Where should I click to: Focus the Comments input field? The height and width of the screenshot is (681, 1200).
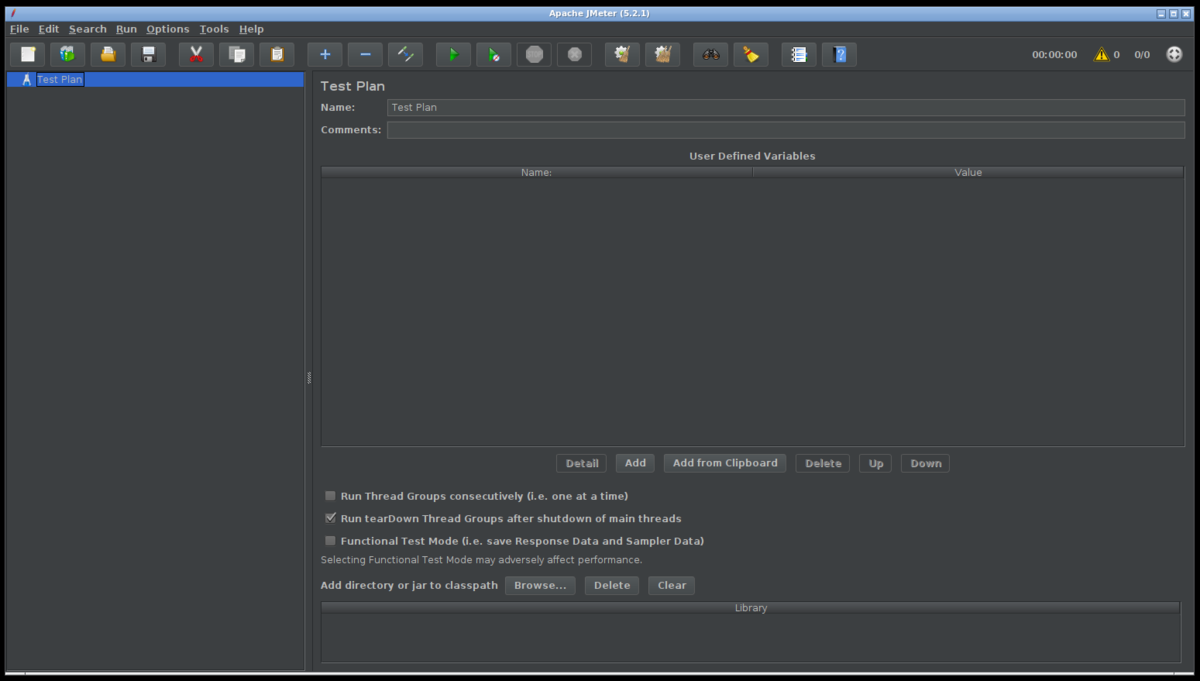coord(786,130)
